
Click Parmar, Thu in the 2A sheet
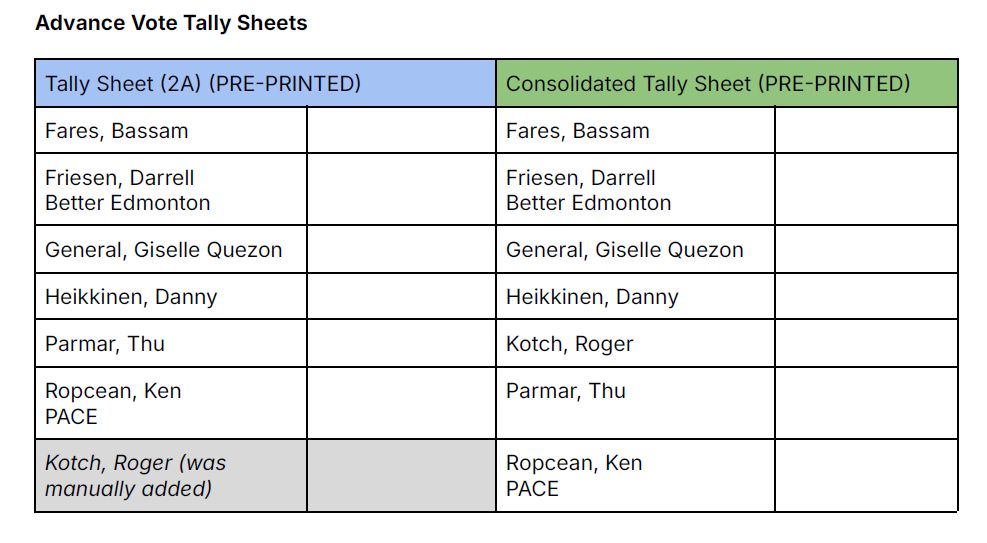105,344
